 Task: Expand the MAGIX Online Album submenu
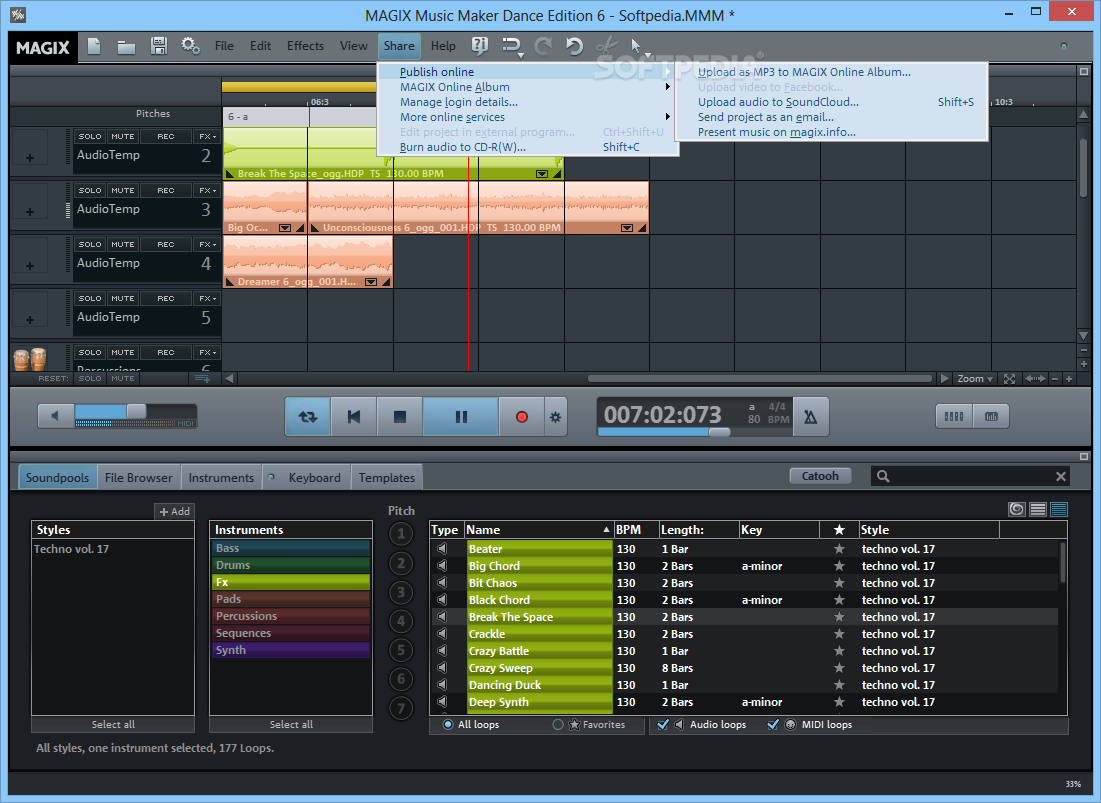coord(528,87)
